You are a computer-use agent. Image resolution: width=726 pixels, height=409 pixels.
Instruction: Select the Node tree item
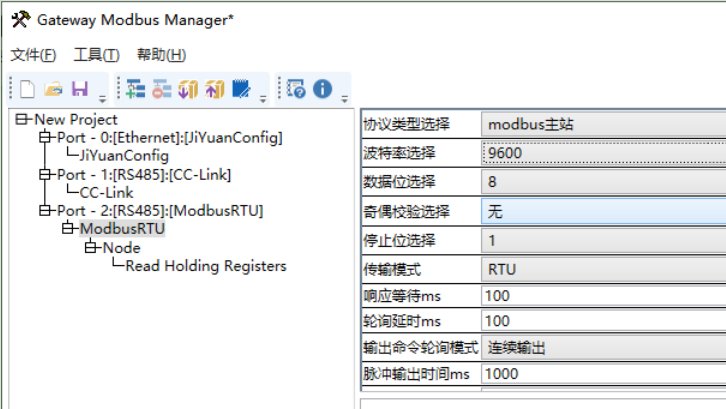point(121,248)
